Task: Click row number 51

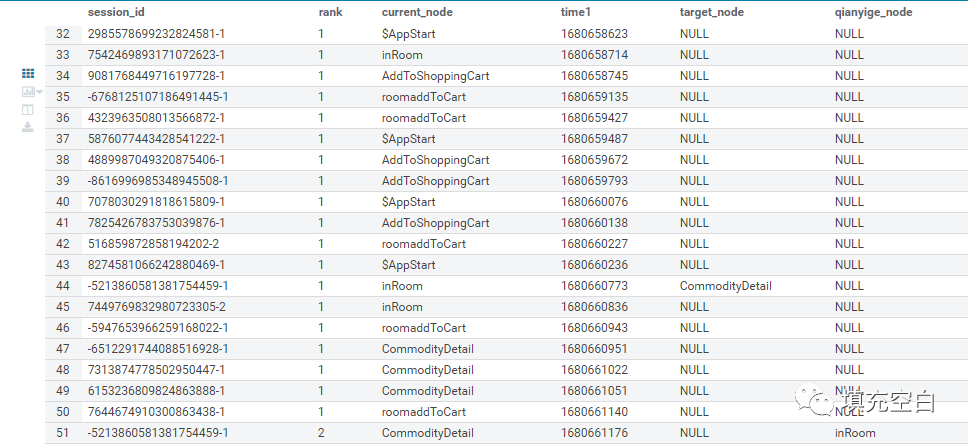Action: [x=63, y=433]
